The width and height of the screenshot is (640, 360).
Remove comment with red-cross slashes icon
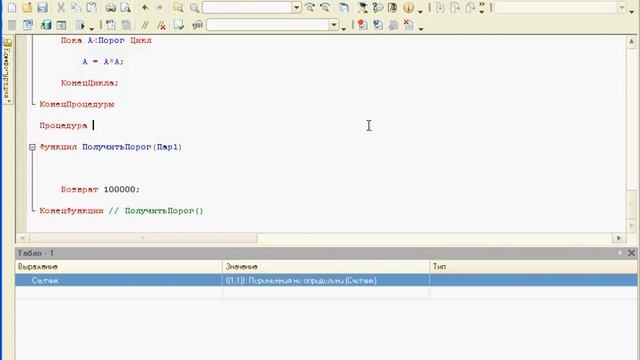click(x=162, y=25)
